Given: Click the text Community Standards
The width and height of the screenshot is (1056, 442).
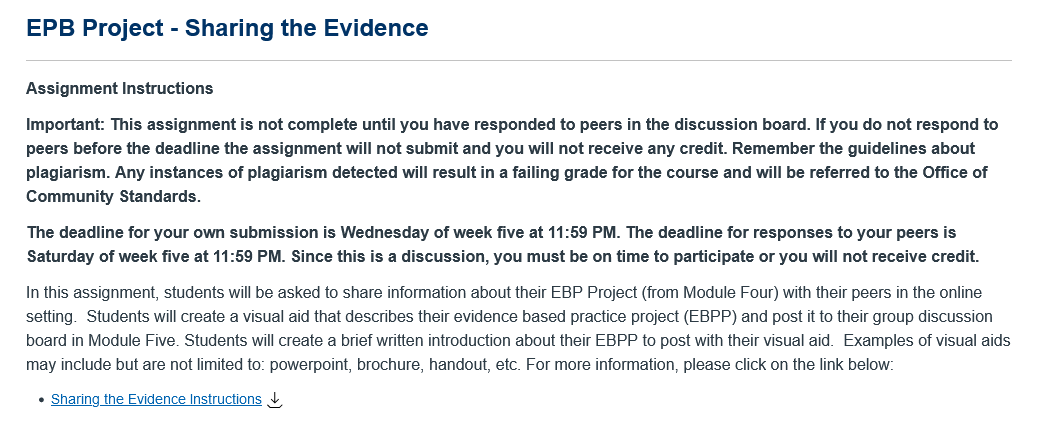Looking at the screenshot, I should click(114, 197).
